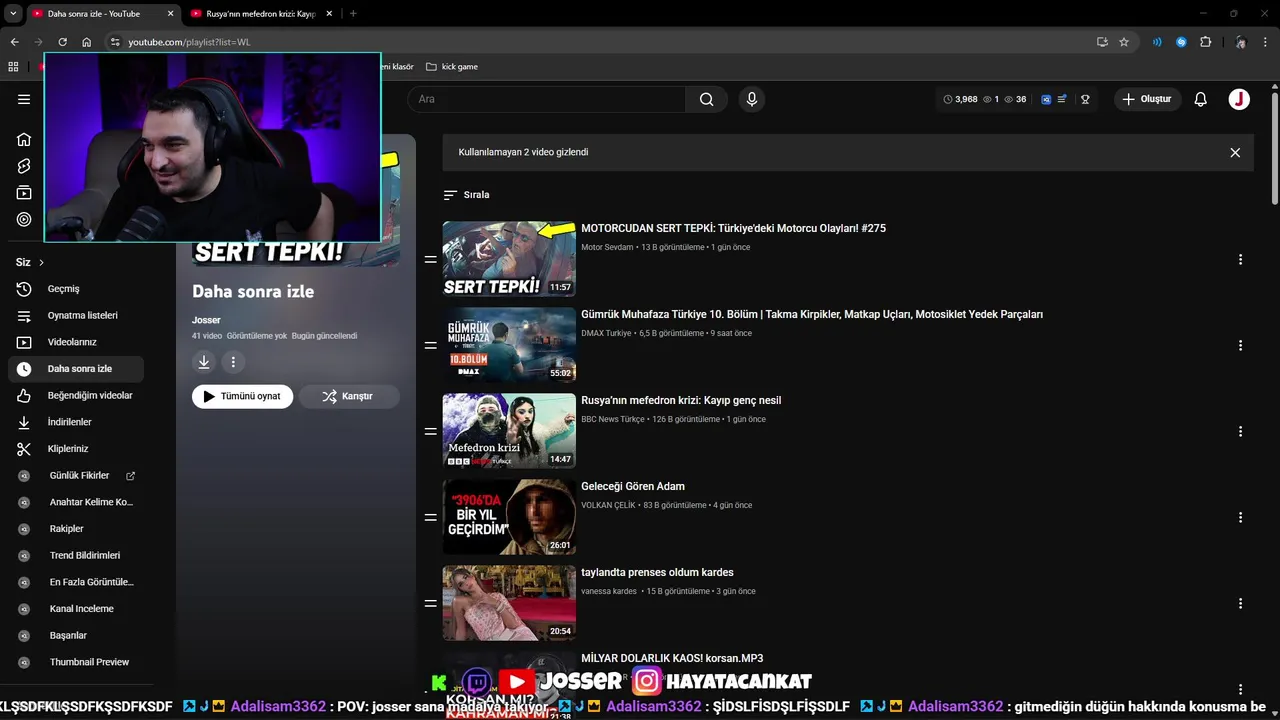Open taylandta prenses video thumbnail
Image resolution: width=1280 pixels, height=720 pixels.
[x=509, y=603]
